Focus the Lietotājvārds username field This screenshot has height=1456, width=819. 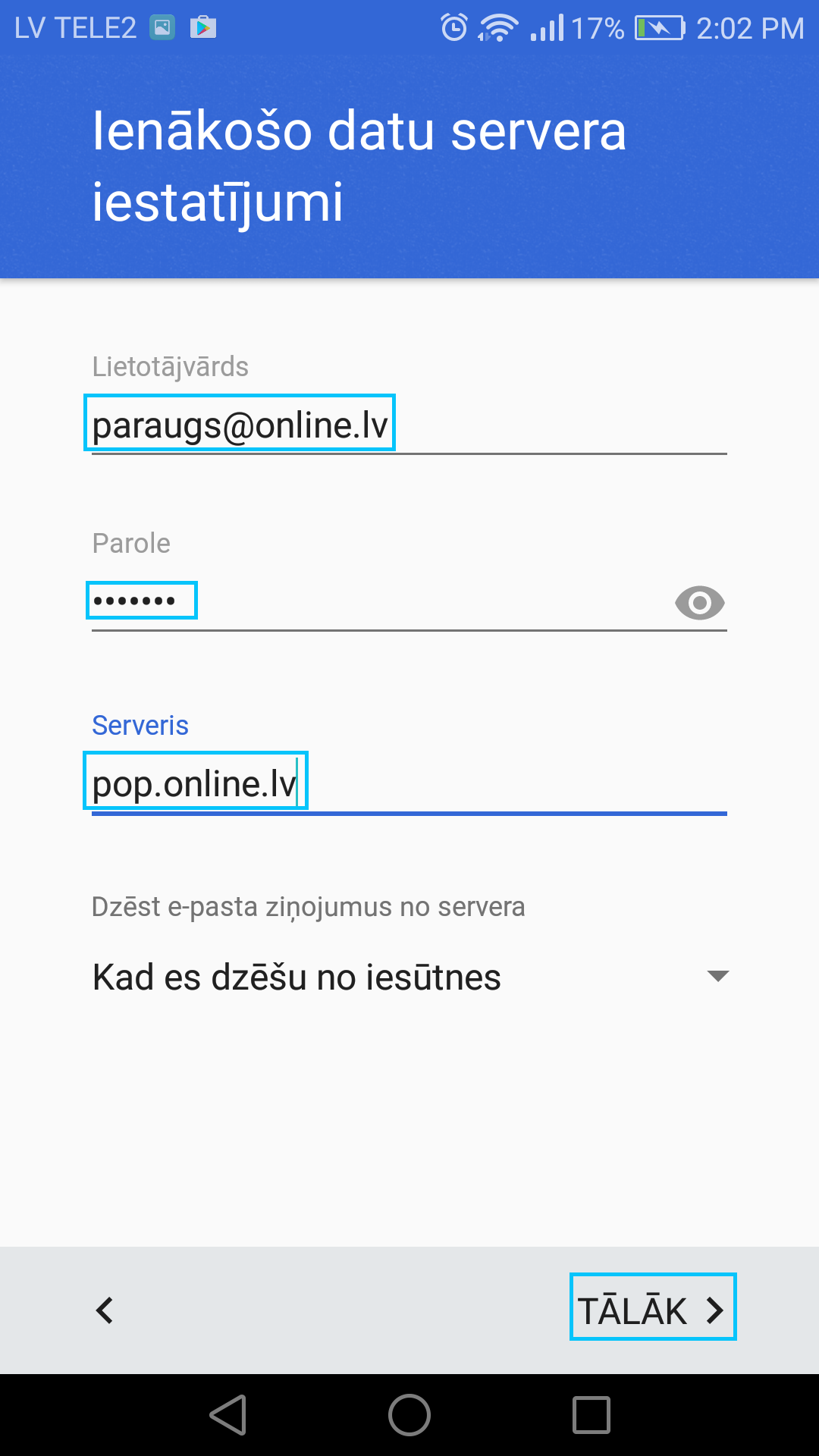[409, 425]
